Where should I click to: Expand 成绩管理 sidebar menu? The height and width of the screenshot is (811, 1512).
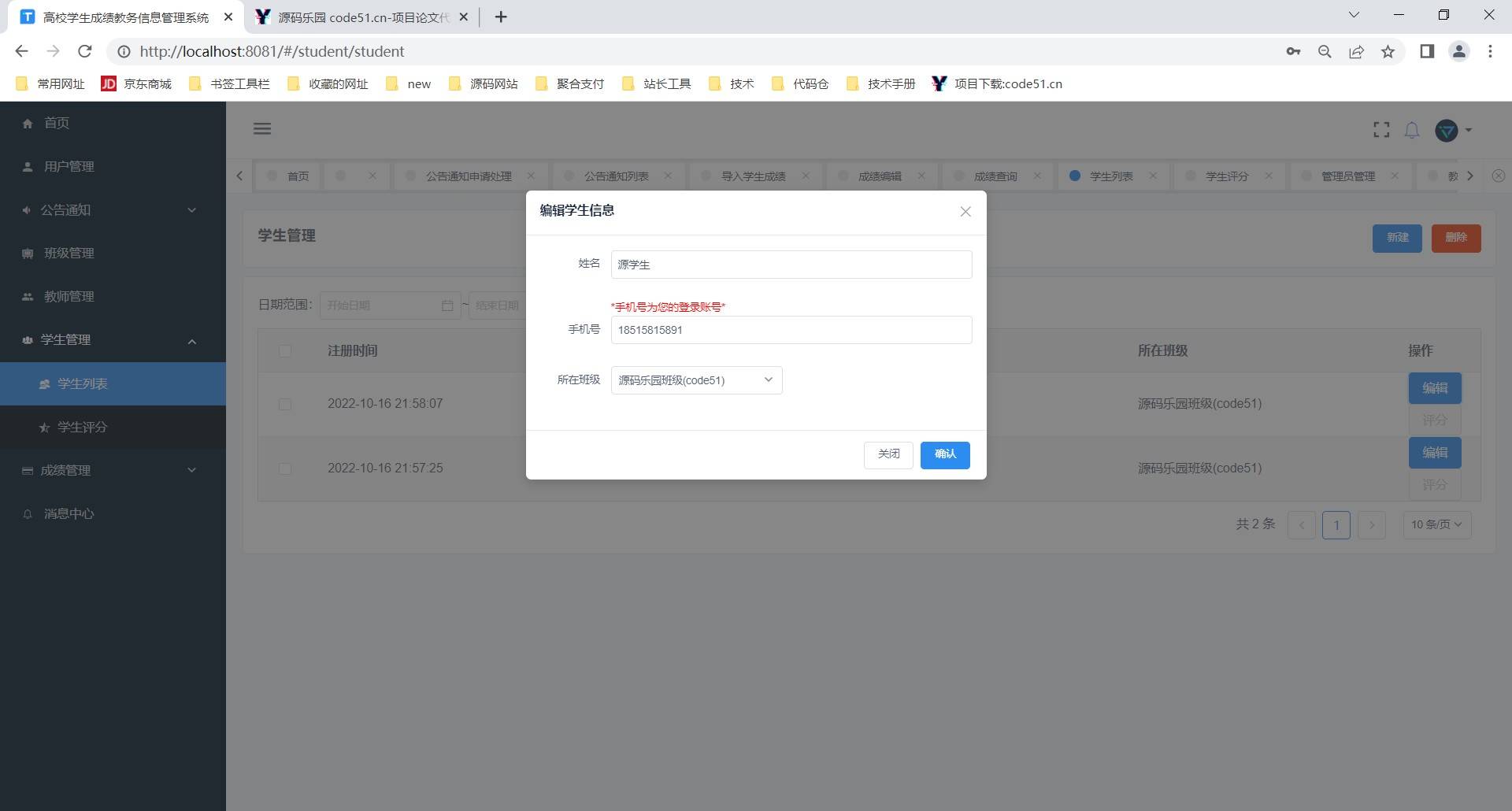pos(113,471)
